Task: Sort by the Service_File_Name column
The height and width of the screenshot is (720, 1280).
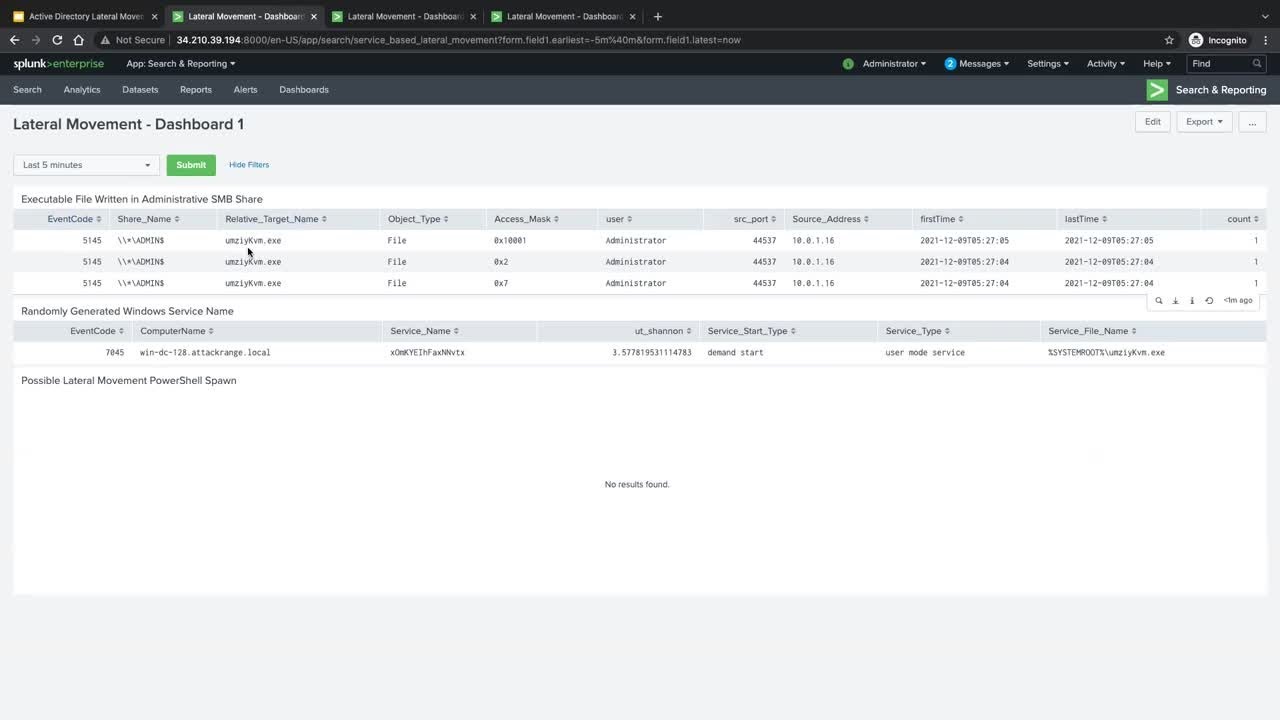Action: point(1092,331)
